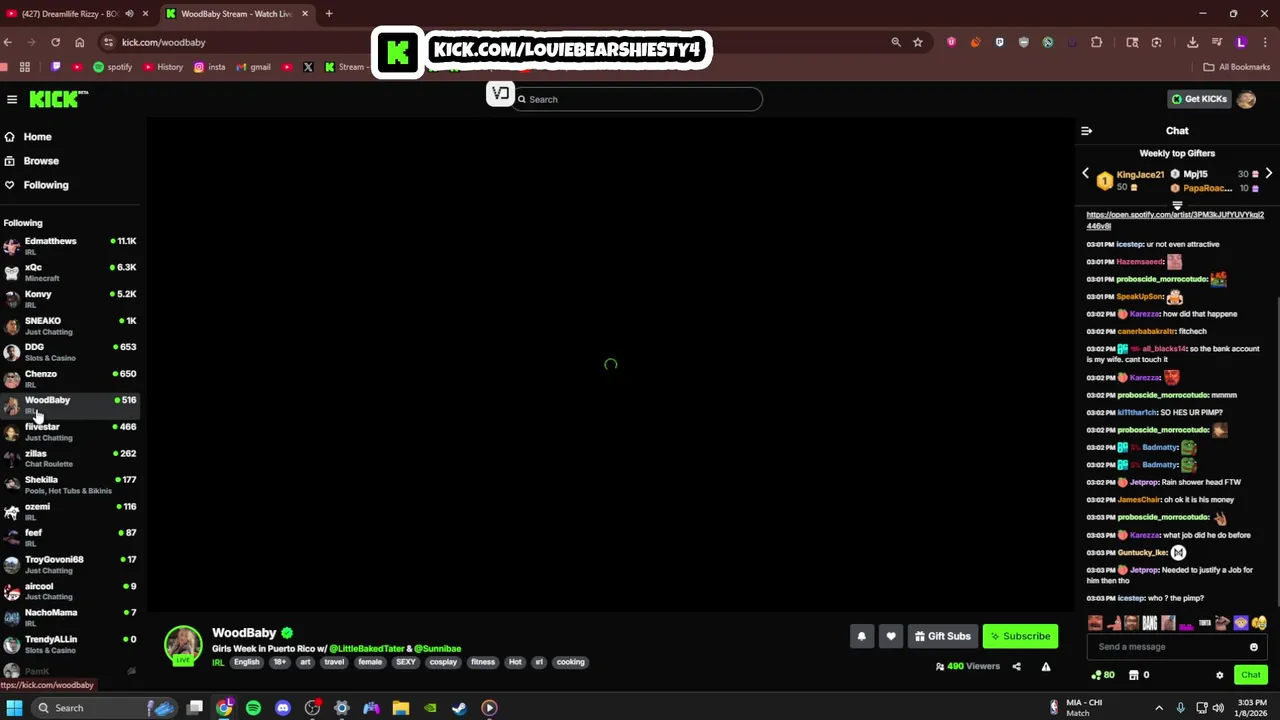Send message with the green Chat button
The image size is (1280, 720).
1251,675
